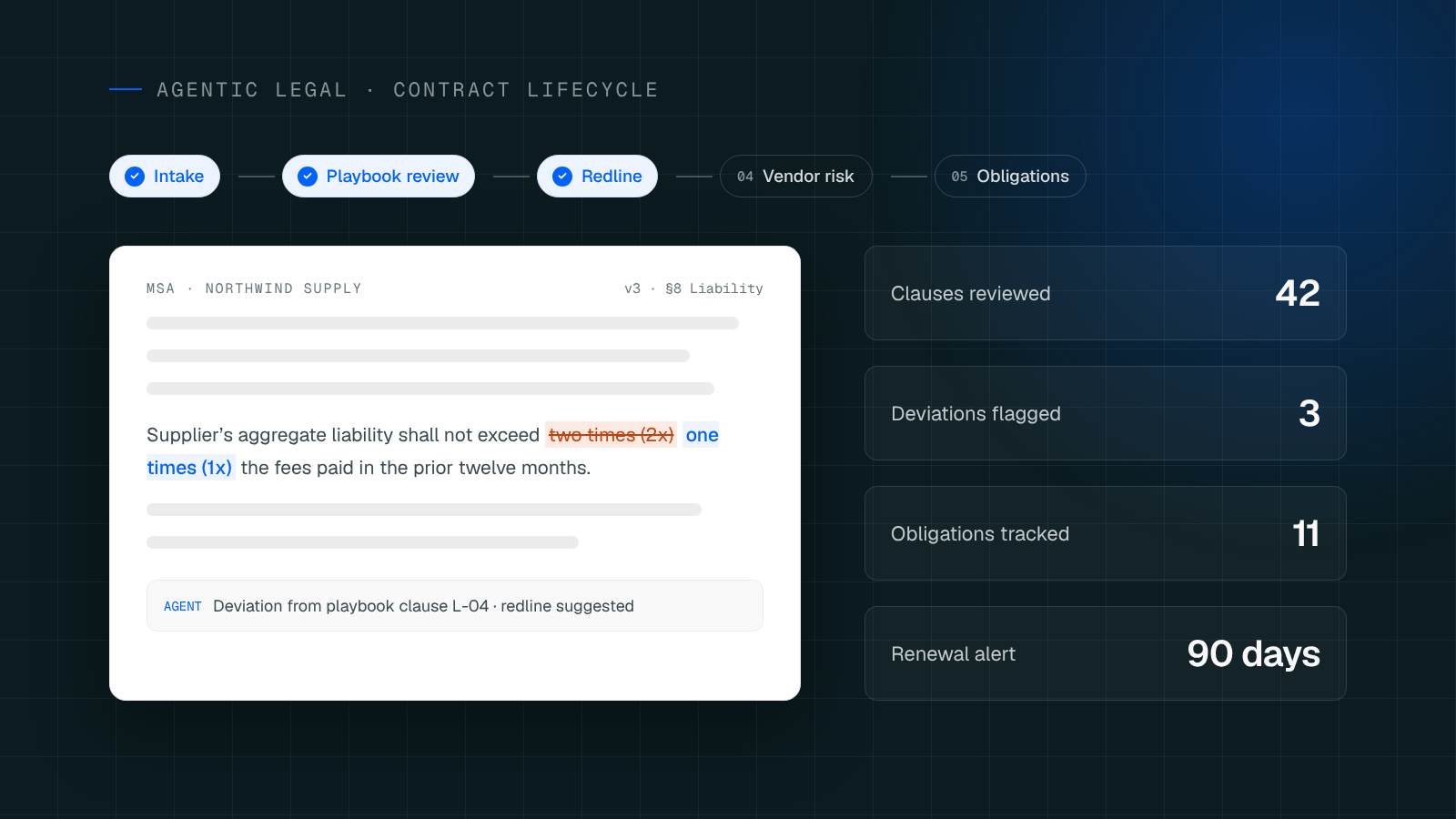
Task: Click the 'AGENT' tag in the note
Action: (x=183, y=606)
